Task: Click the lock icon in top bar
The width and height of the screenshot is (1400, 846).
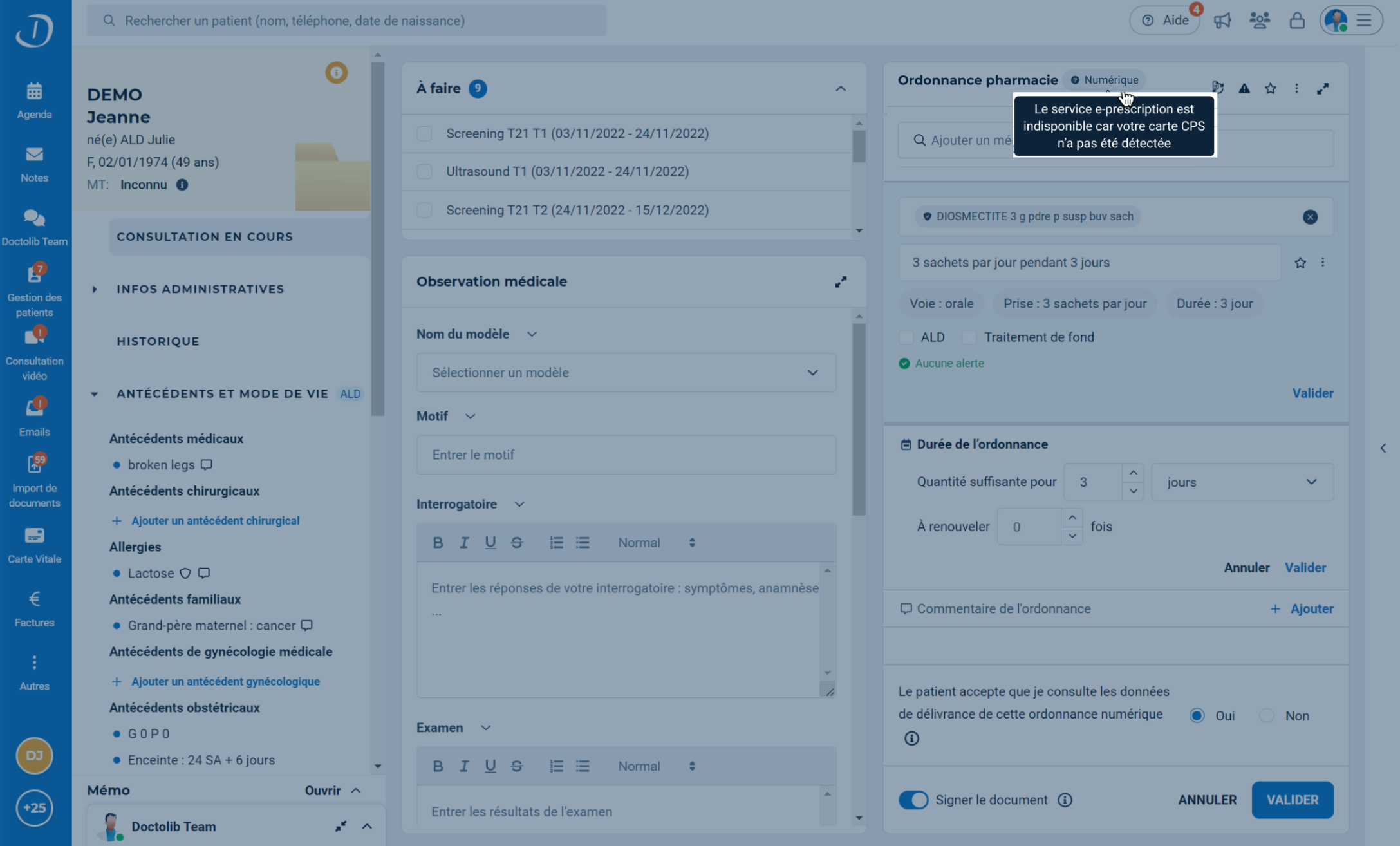Action: 1296,21
